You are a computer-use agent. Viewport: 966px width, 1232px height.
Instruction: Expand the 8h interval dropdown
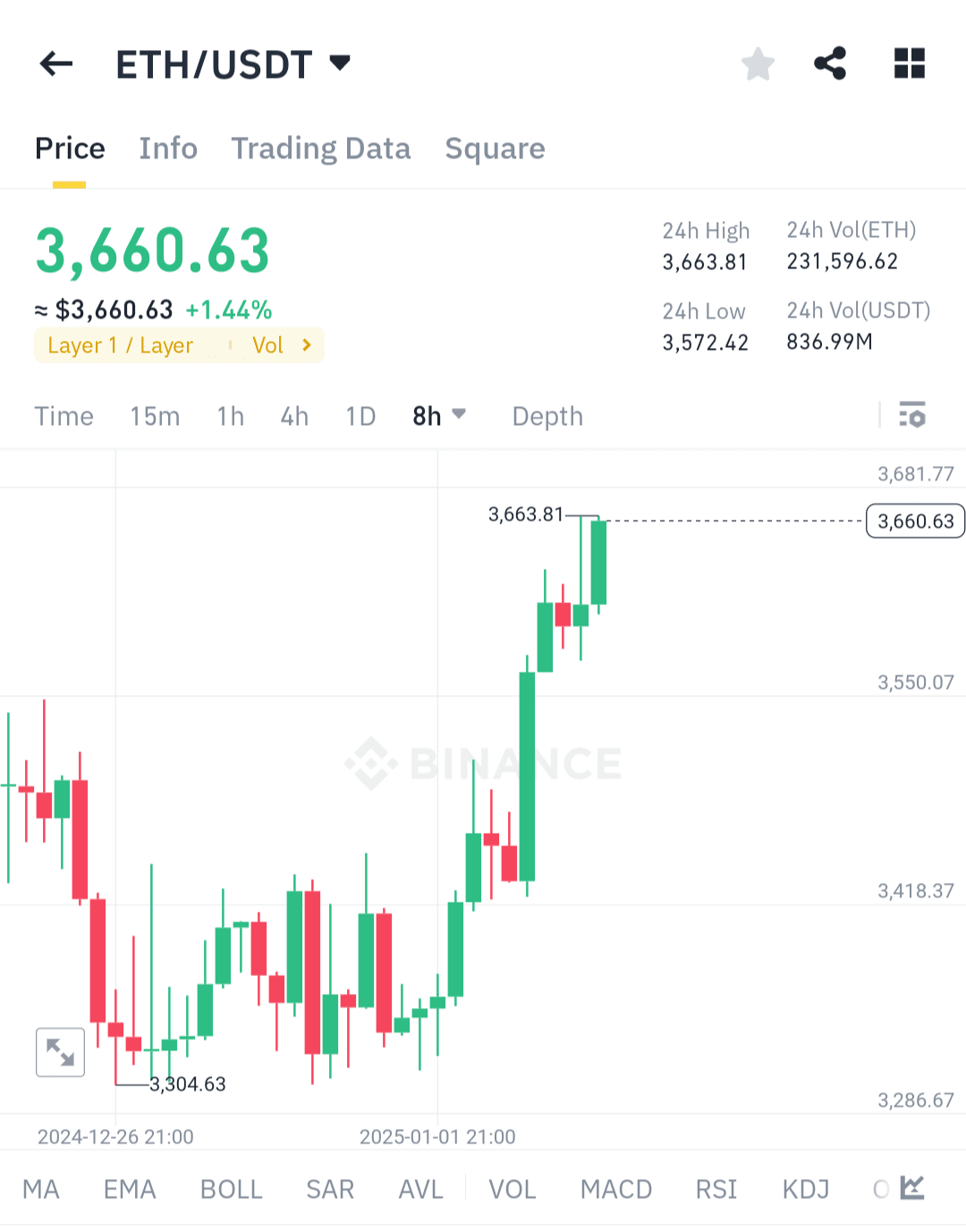coord(439,416)
